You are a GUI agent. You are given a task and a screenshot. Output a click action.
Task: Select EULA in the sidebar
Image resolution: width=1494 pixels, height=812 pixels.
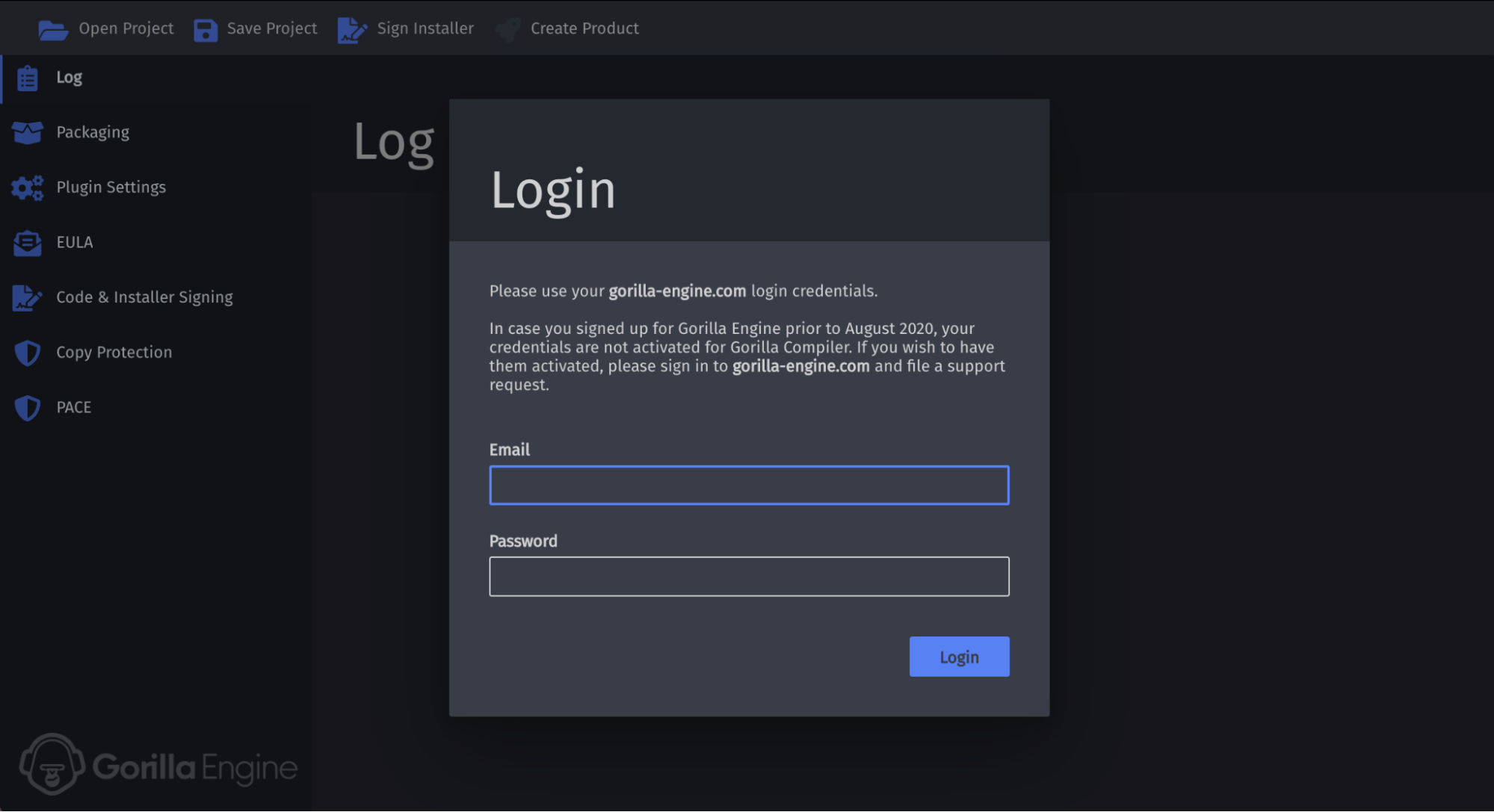(75, 242)
